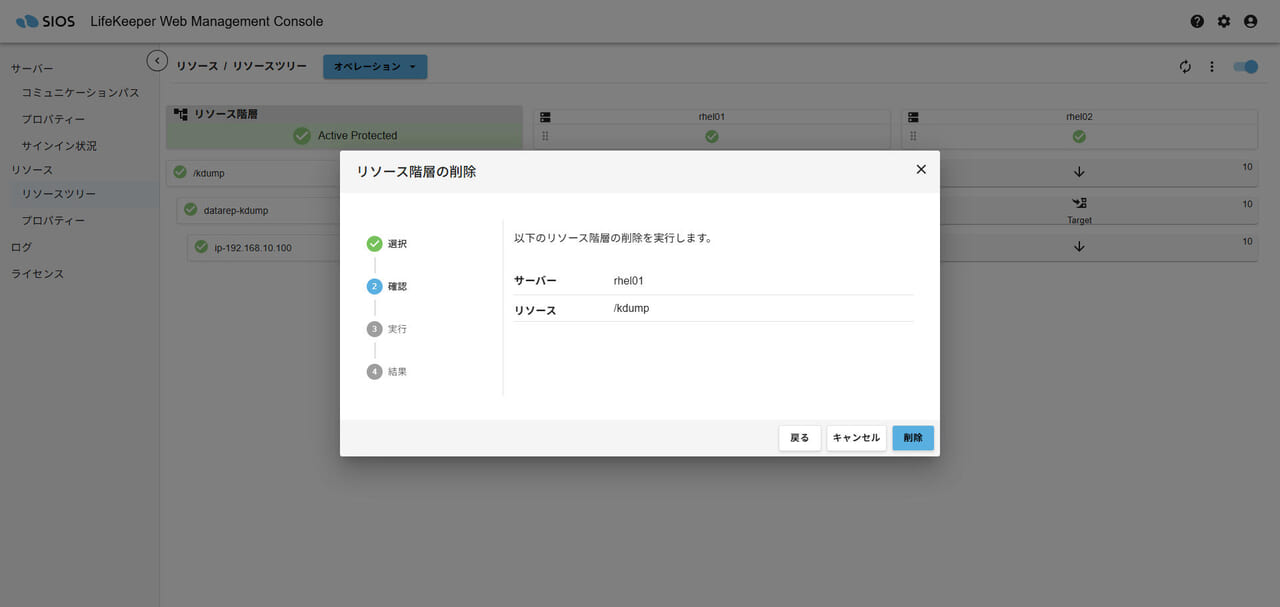Toggle the switch in top right toolbar
This screenshot has width=1280, height=607.
click(x=1245, y=67)
